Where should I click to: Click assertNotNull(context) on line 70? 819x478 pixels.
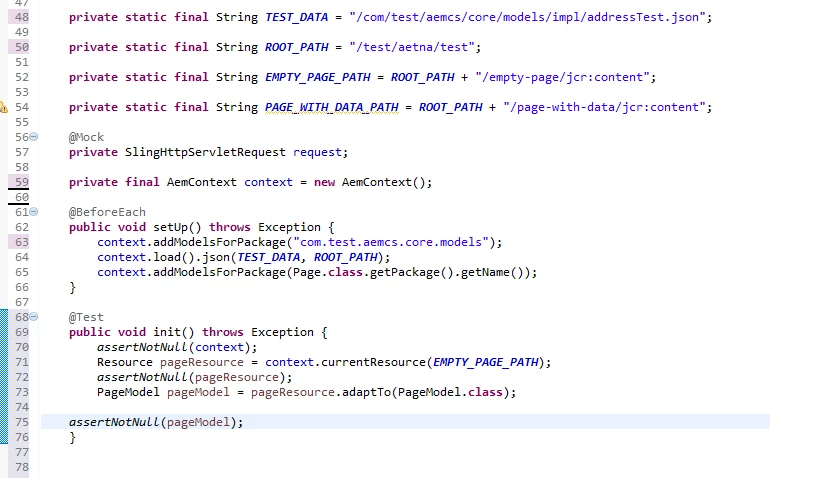point(173,347)
